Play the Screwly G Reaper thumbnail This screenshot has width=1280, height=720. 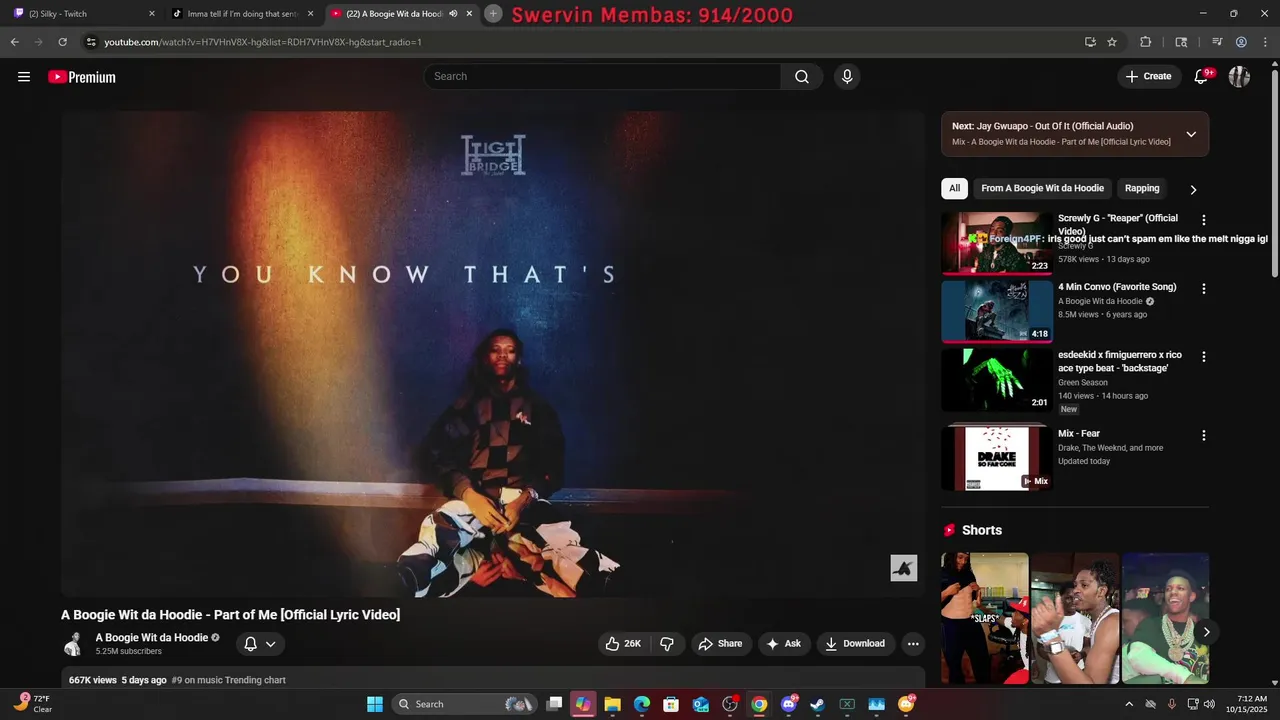(997, 243)
